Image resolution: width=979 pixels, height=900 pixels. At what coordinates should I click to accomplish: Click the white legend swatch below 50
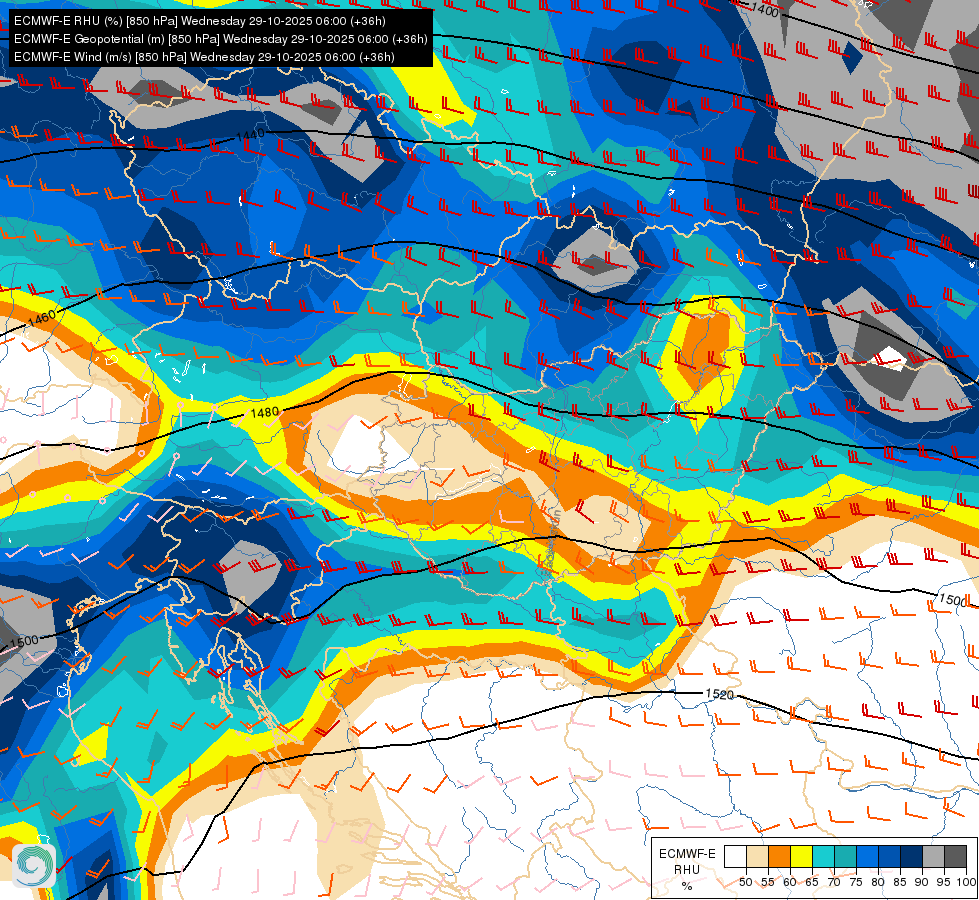735,856
